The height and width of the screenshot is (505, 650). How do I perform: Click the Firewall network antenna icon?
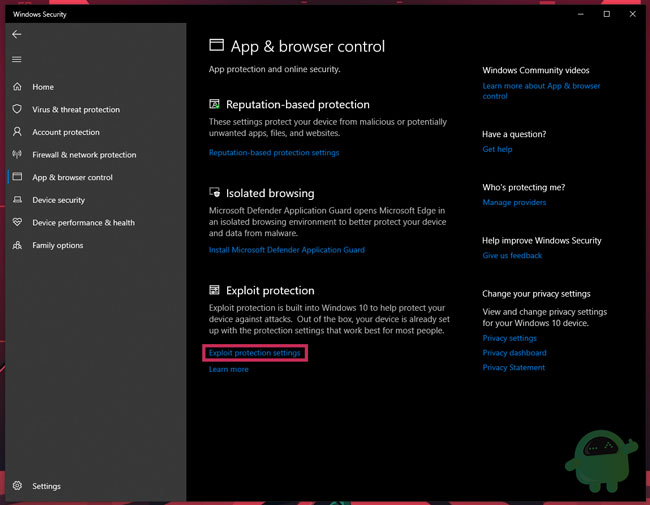17,155
